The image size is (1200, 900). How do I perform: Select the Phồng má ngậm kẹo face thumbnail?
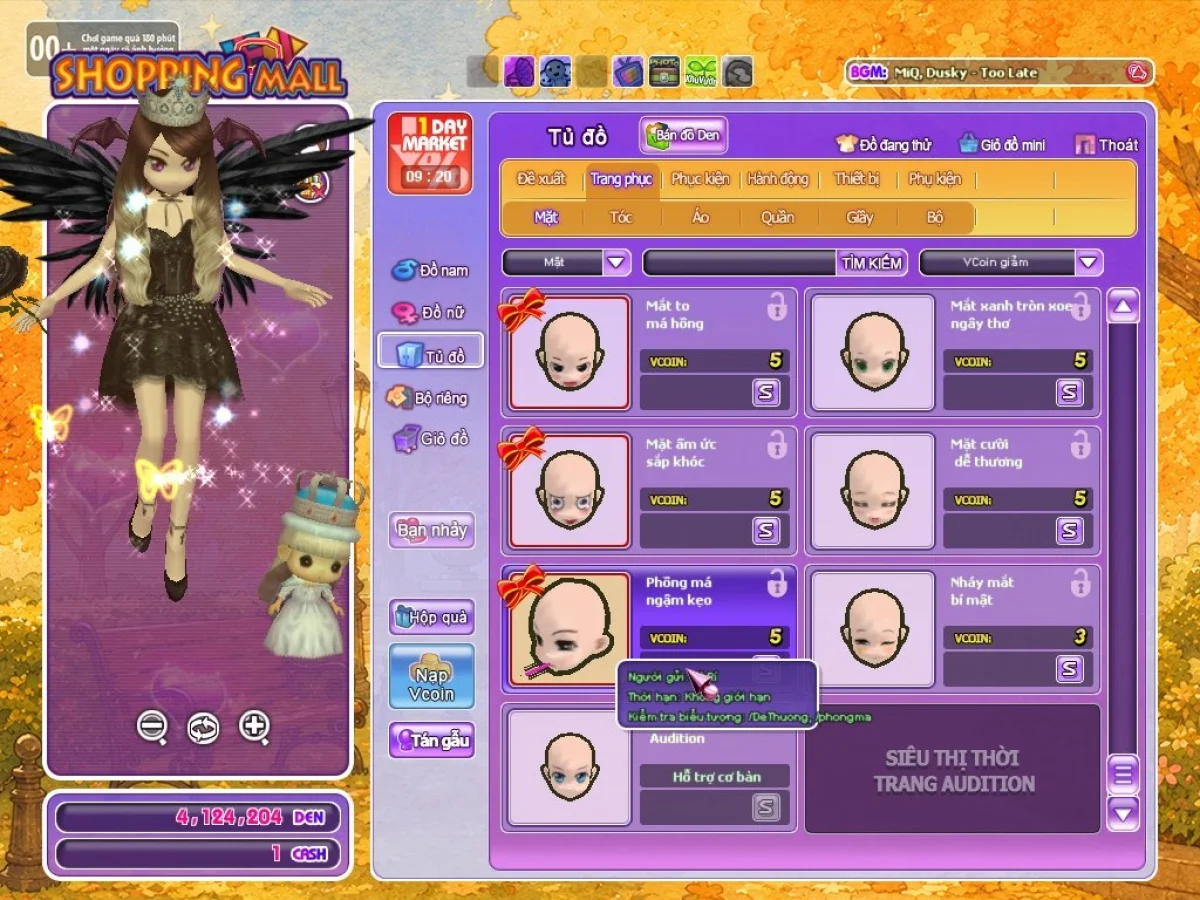(x=570, y=629)
